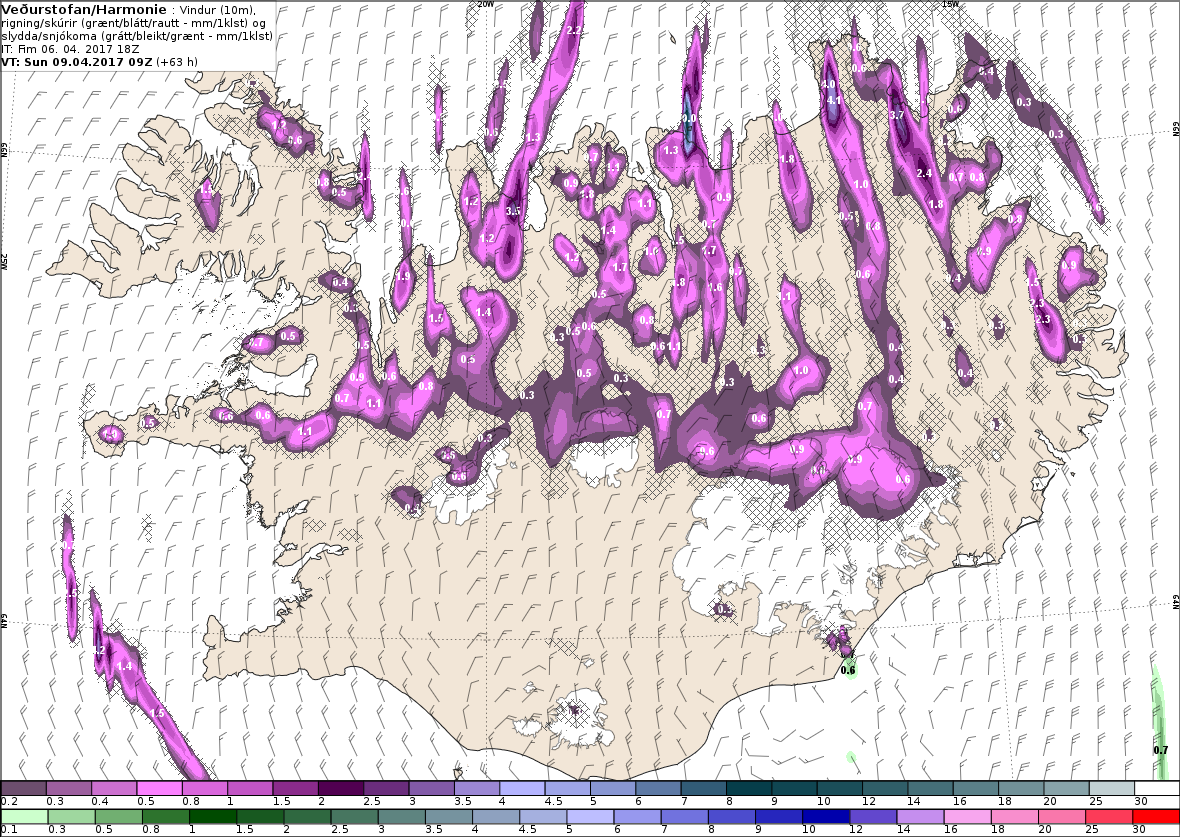The height and width of the screenshot is (837, 1180).
Task: Click the bright pink 0.5 swatch in snow legend
Action: tap(160, 788)
